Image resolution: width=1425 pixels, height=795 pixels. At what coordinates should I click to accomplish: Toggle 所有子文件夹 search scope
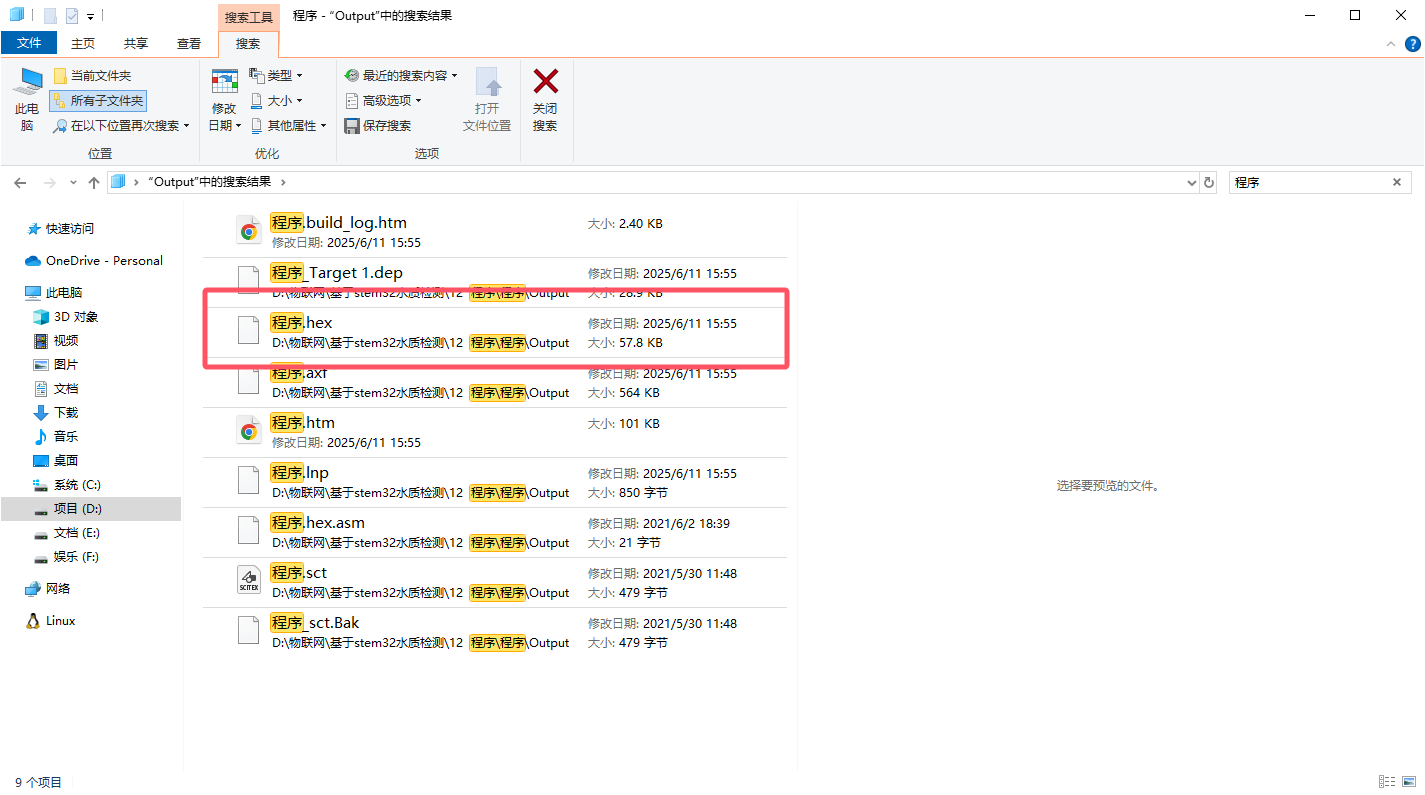pyautogui.click(x=98, y=100)
